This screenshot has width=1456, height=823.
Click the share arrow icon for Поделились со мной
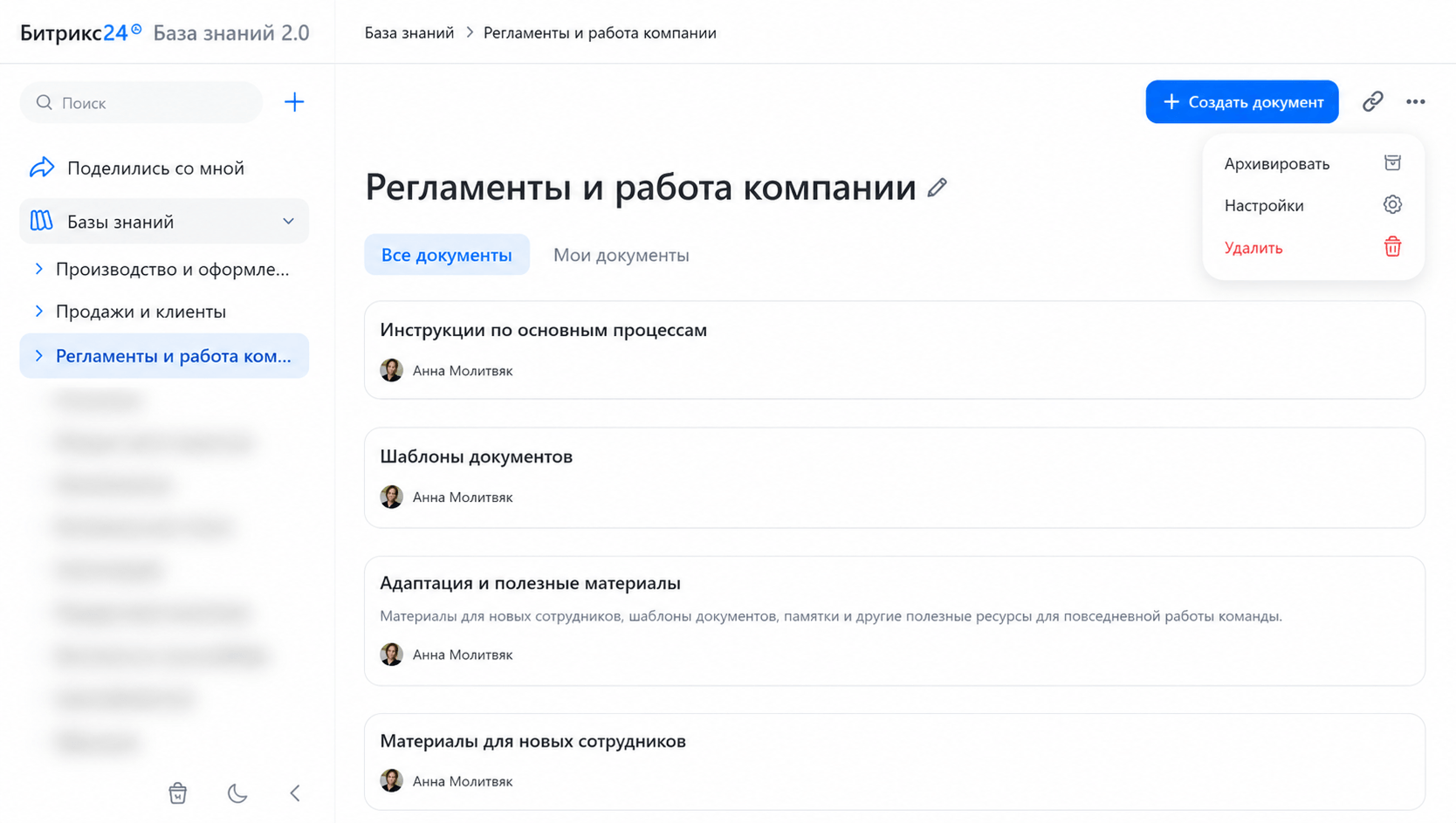click(x=42, y=168)
